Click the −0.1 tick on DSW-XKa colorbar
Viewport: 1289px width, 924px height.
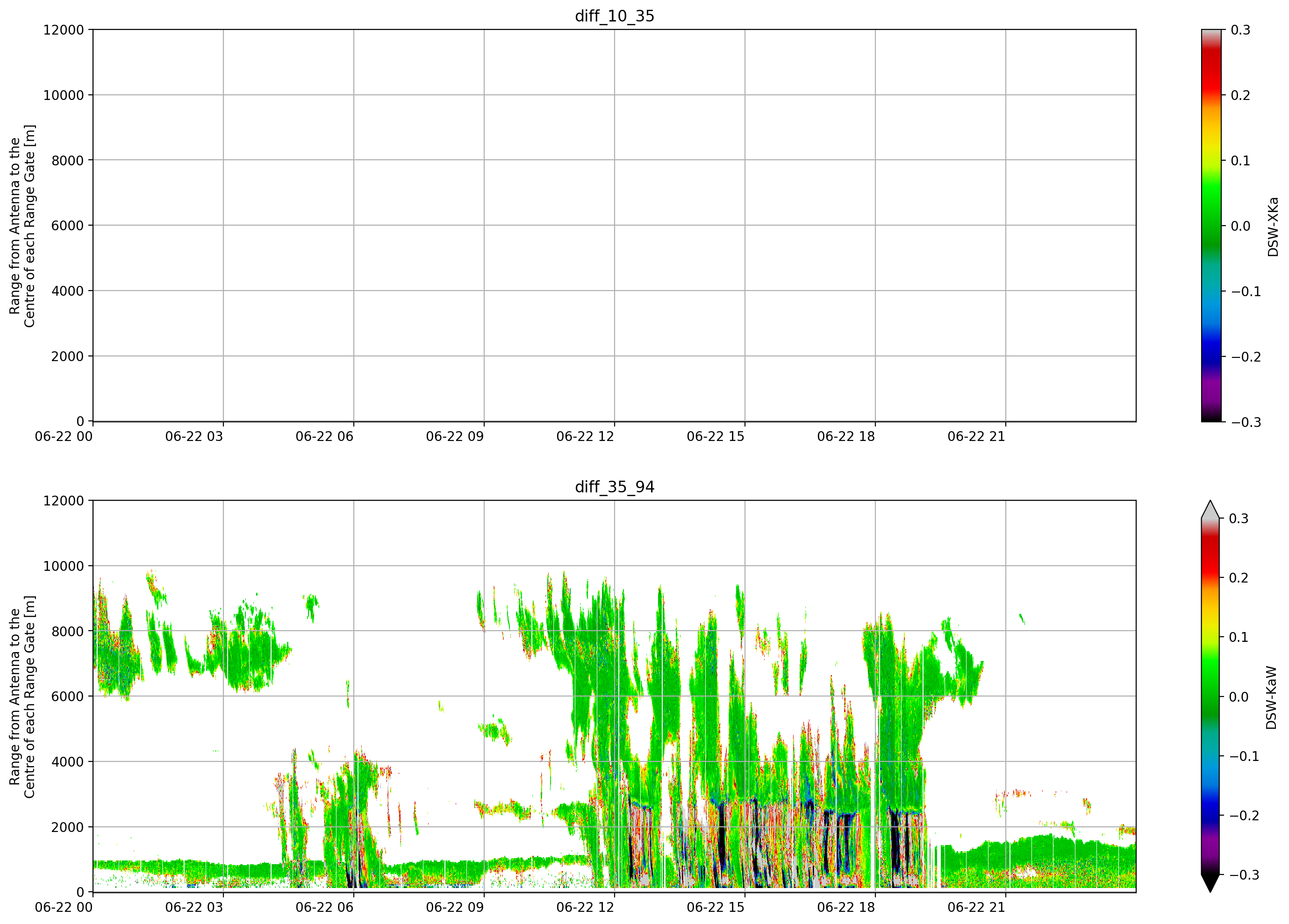pyautogui.click(x=1246, y=291)
